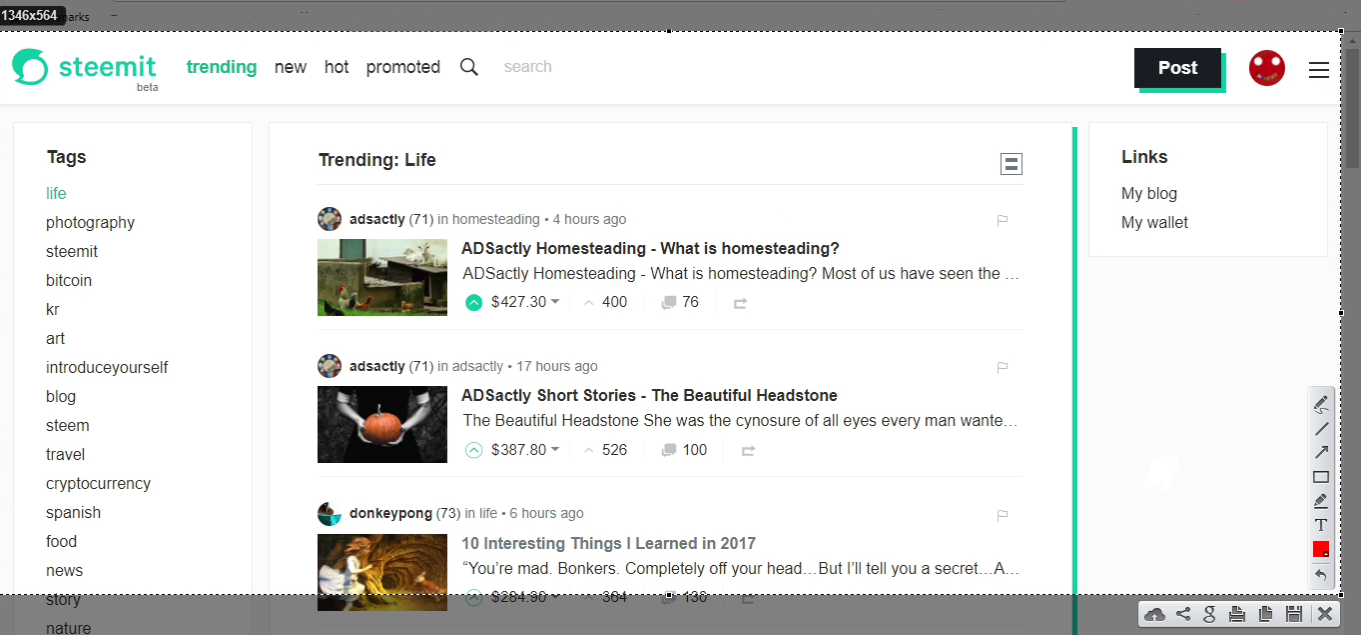Select the kr tag

pos(53,309)
